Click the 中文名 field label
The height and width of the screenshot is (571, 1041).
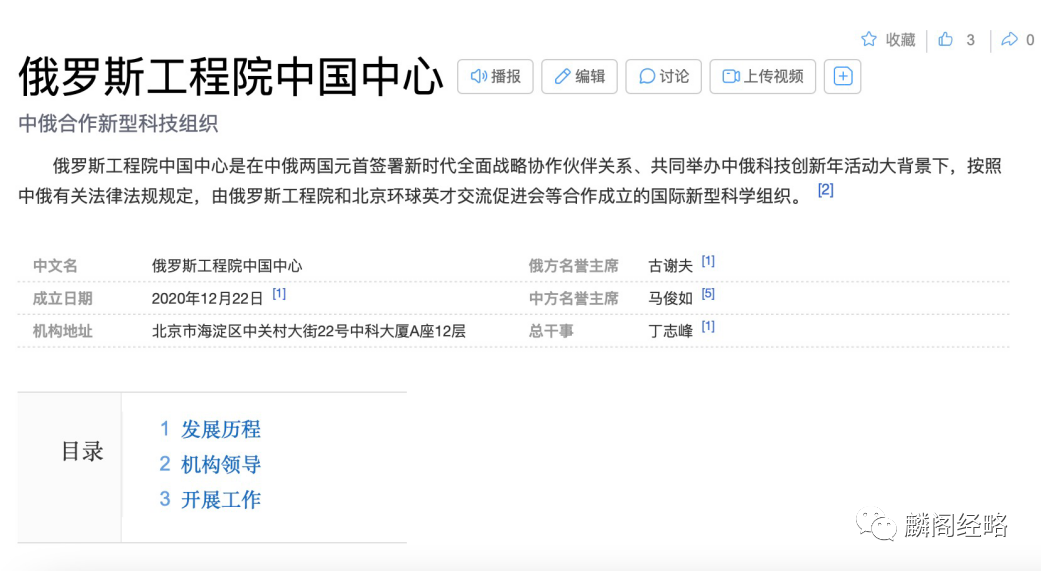(x=55, y=266)
